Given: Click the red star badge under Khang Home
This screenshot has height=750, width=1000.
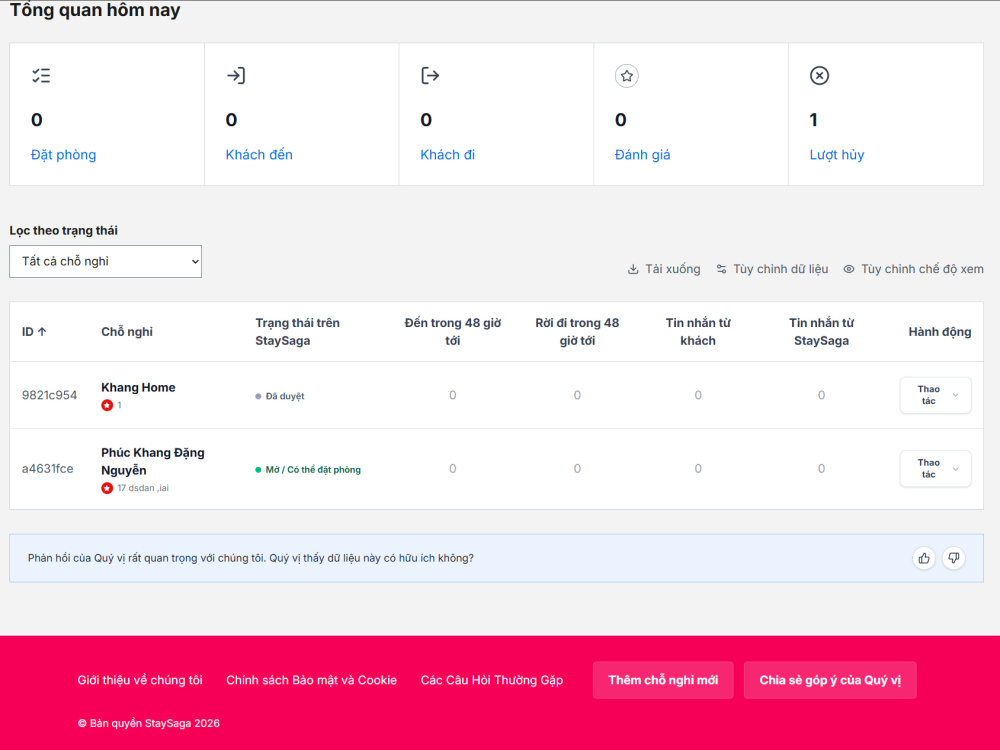Looking at the screenshot, I should click(x=107, y=405).
